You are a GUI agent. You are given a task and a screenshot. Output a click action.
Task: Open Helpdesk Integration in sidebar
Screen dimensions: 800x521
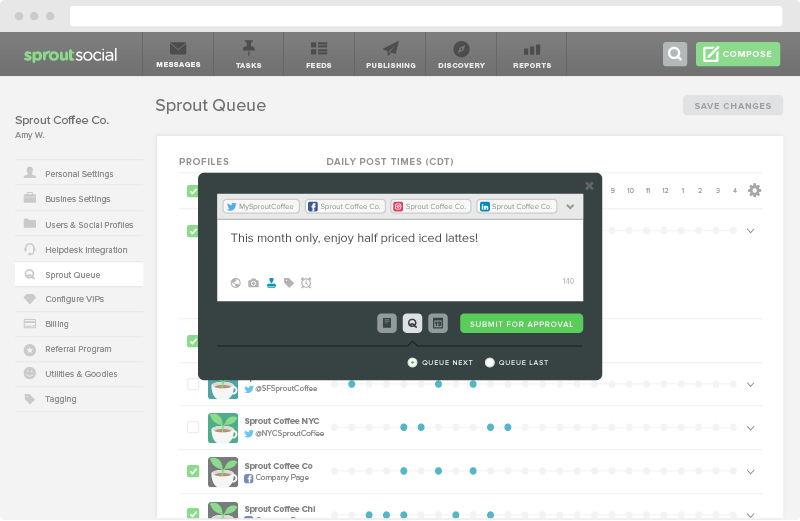point(79,250)
